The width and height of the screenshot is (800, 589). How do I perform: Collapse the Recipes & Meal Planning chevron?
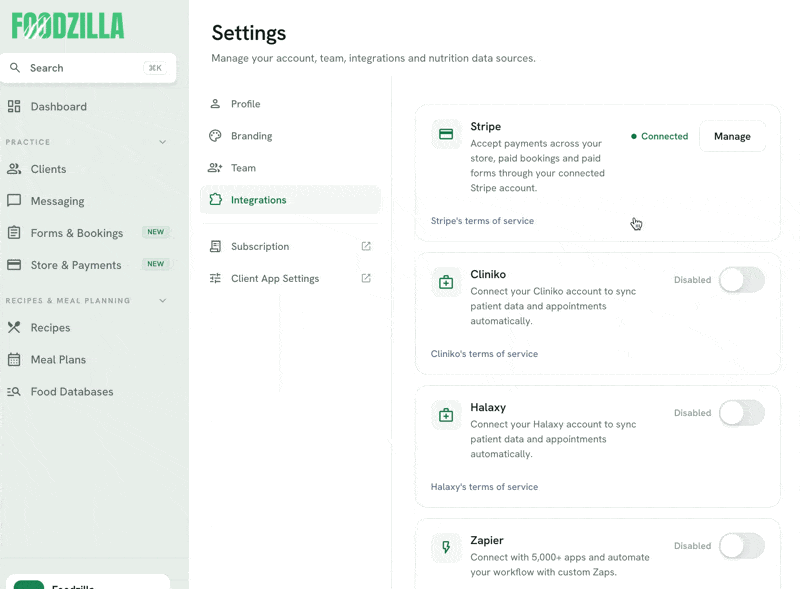162,301
